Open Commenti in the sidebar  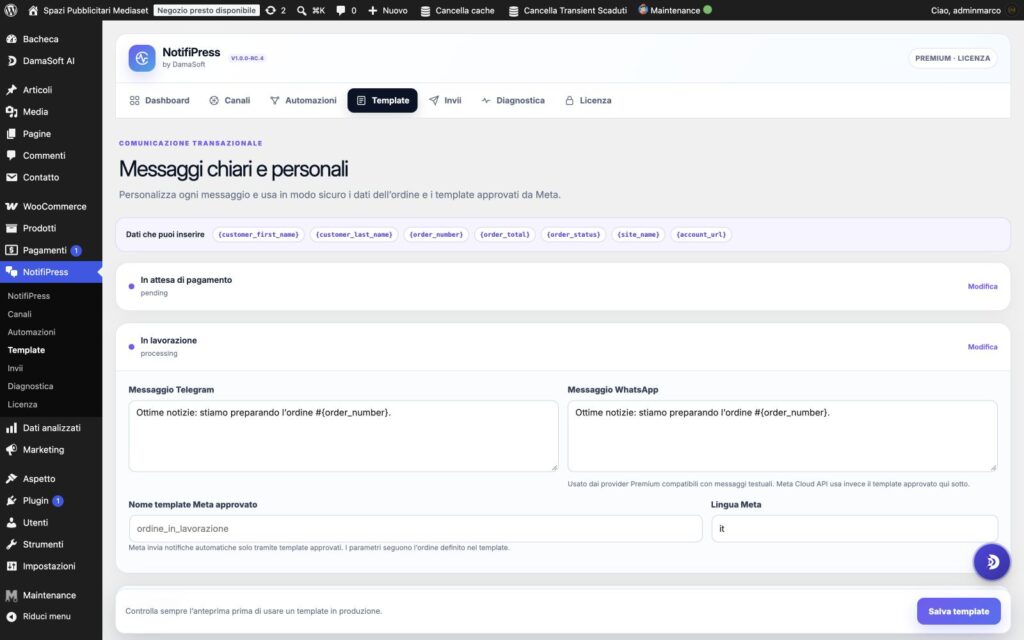pos(44,155)
